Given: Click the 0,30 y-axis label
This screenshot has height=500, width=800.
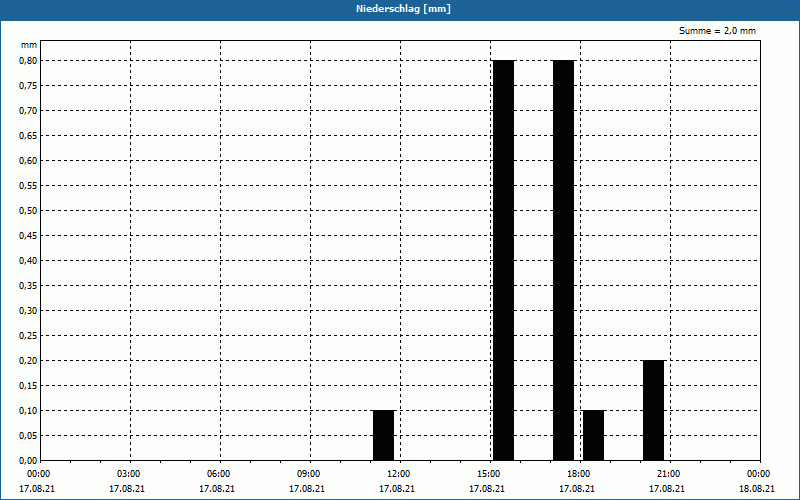Looking at the screenshot, I should click(28, 311).
